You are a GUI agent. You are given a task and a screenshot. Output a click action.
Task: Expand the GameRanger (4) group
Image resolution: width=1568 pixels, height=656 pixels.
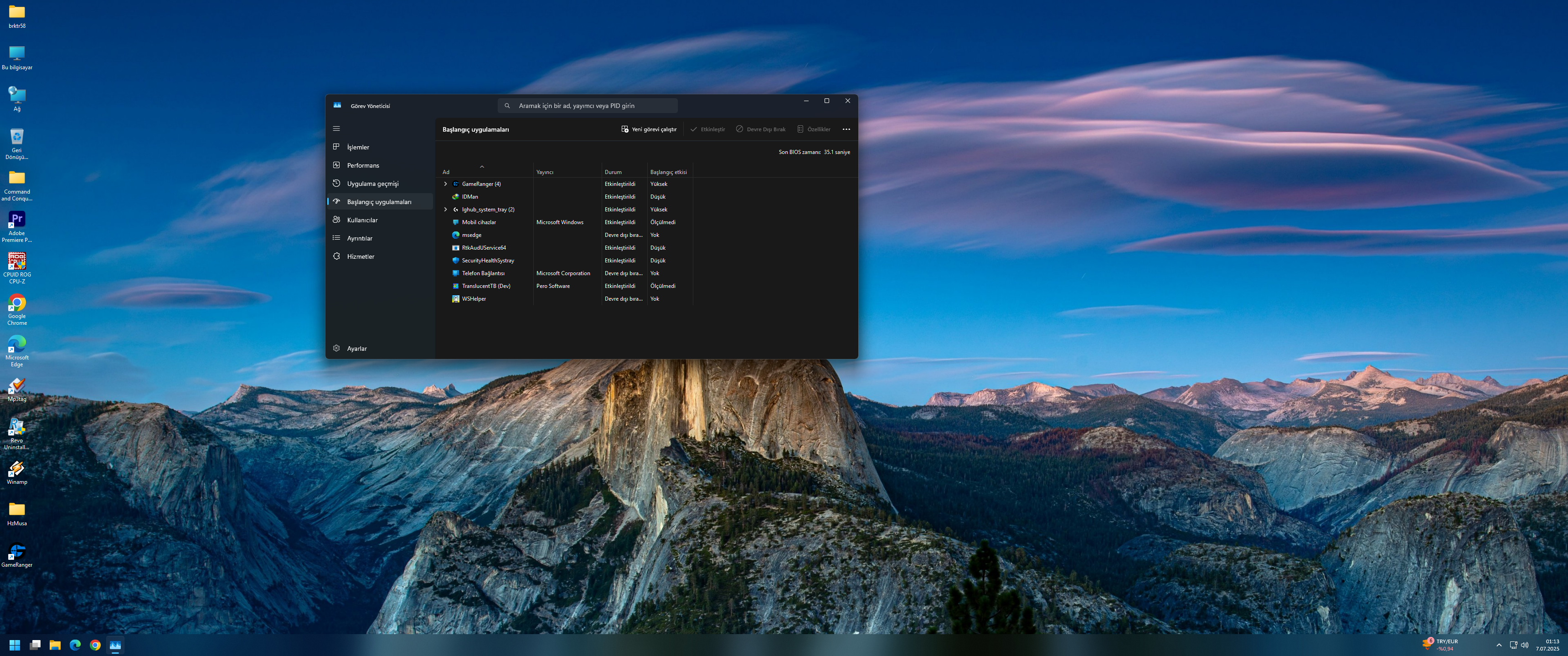click(x=445, y=184)
